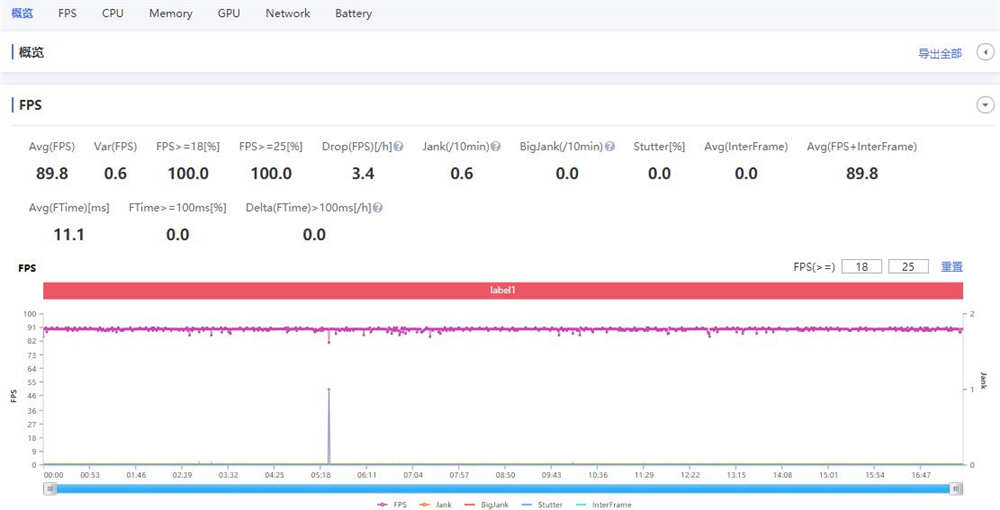Click the Jank spike near 05:18
1000x510 pixels.
tap(328, 426)
